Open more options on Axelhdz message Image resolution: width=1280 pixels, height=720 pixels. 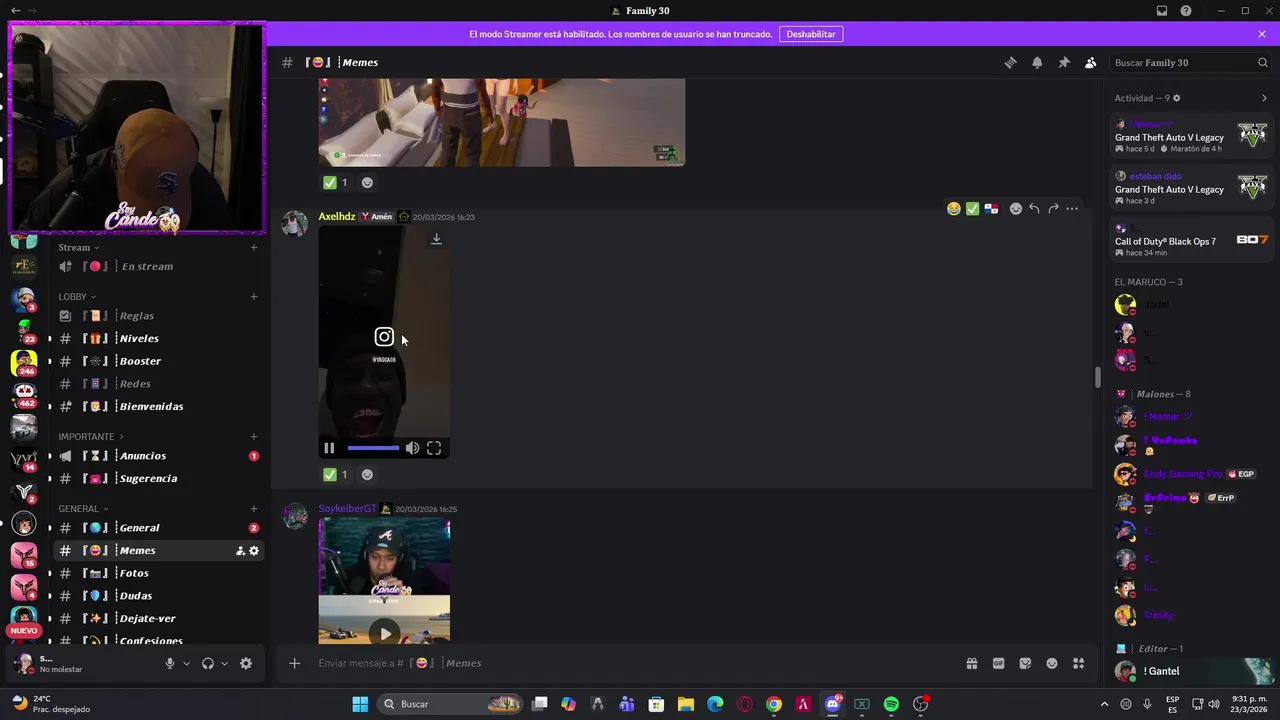tap(1072, 209)
